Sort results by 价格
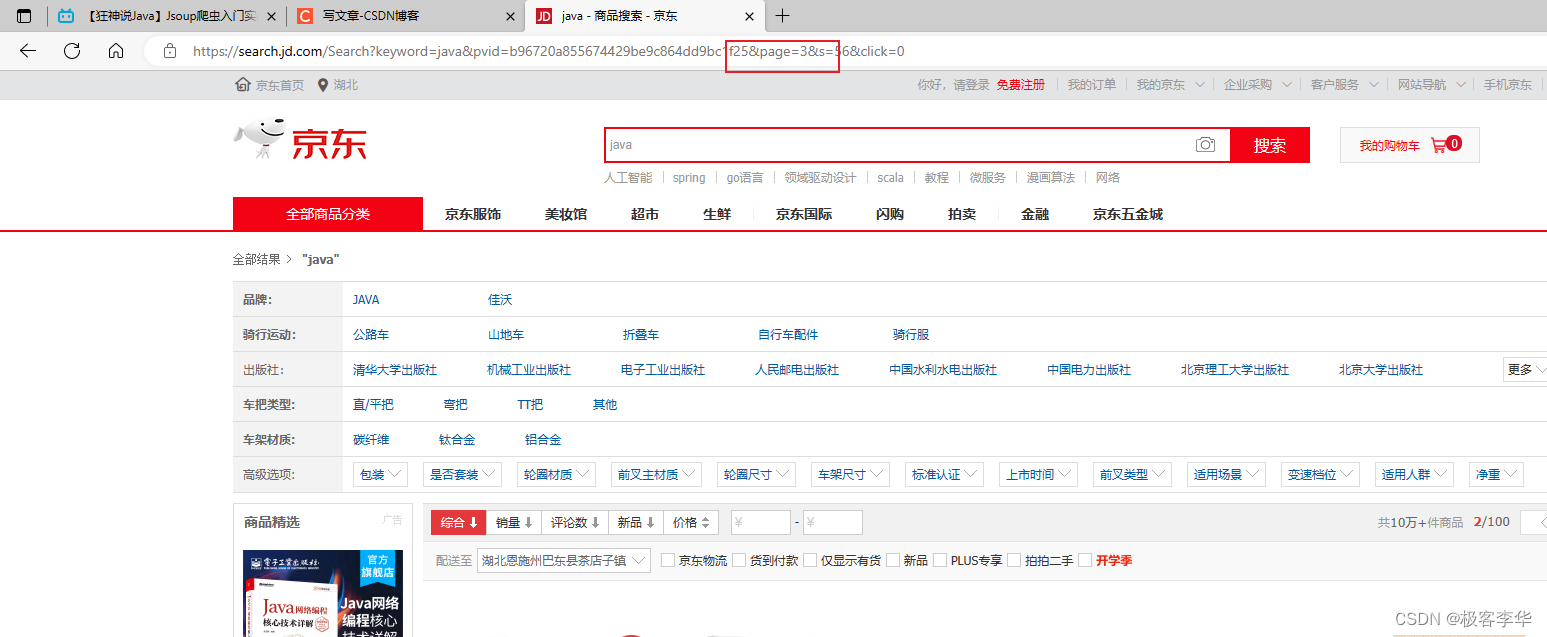Screen dimensions: 1547x637 691,522
